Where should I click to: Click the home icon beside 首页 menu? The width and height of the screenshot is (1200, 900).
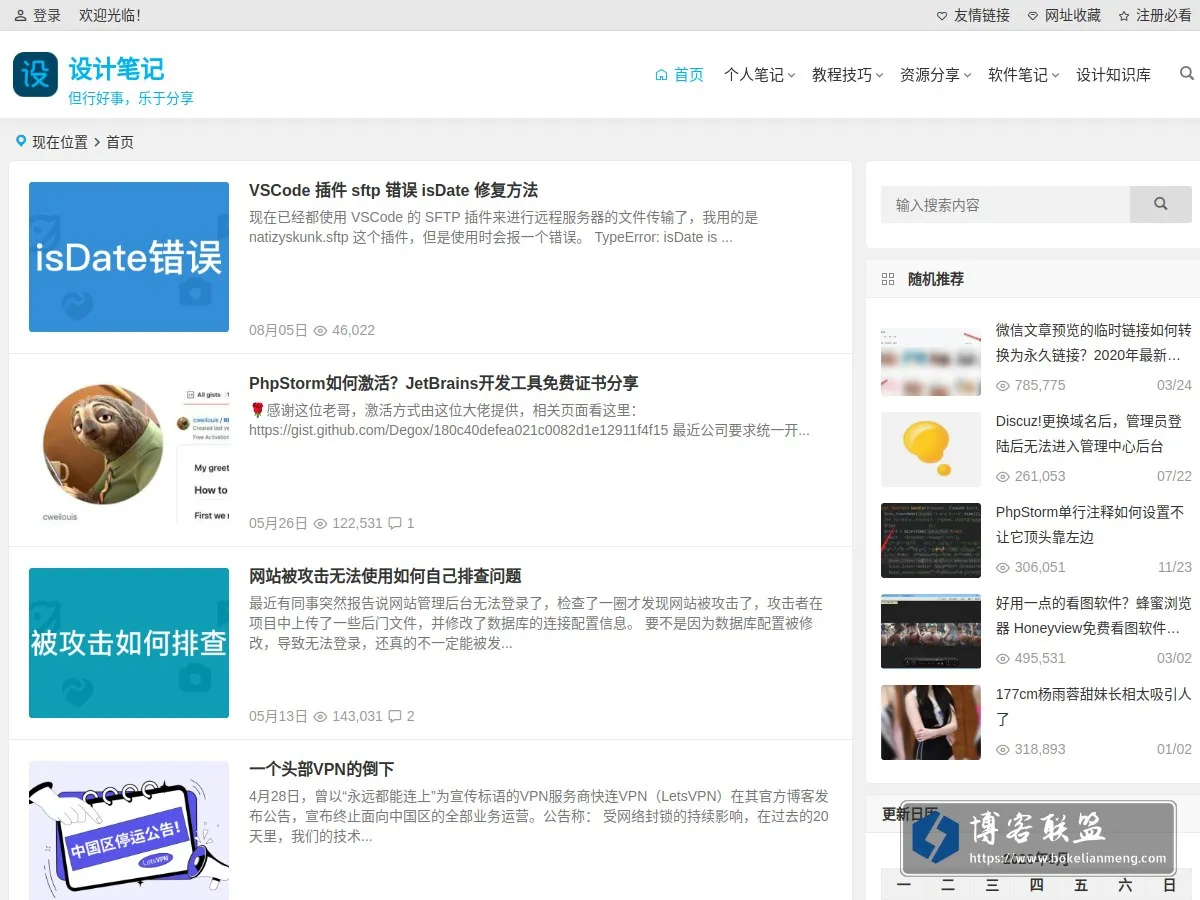(x=661, y=75)
